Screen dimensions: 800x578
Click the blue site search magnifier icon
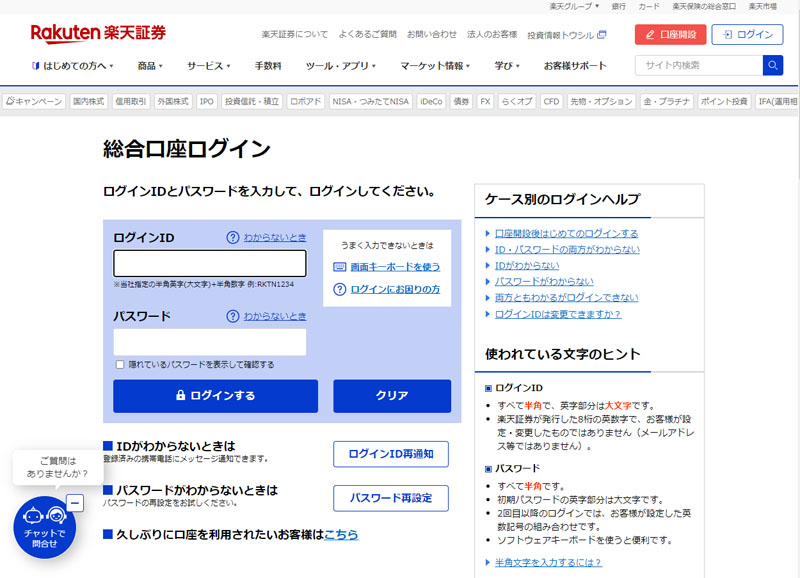tap(772, 66)
